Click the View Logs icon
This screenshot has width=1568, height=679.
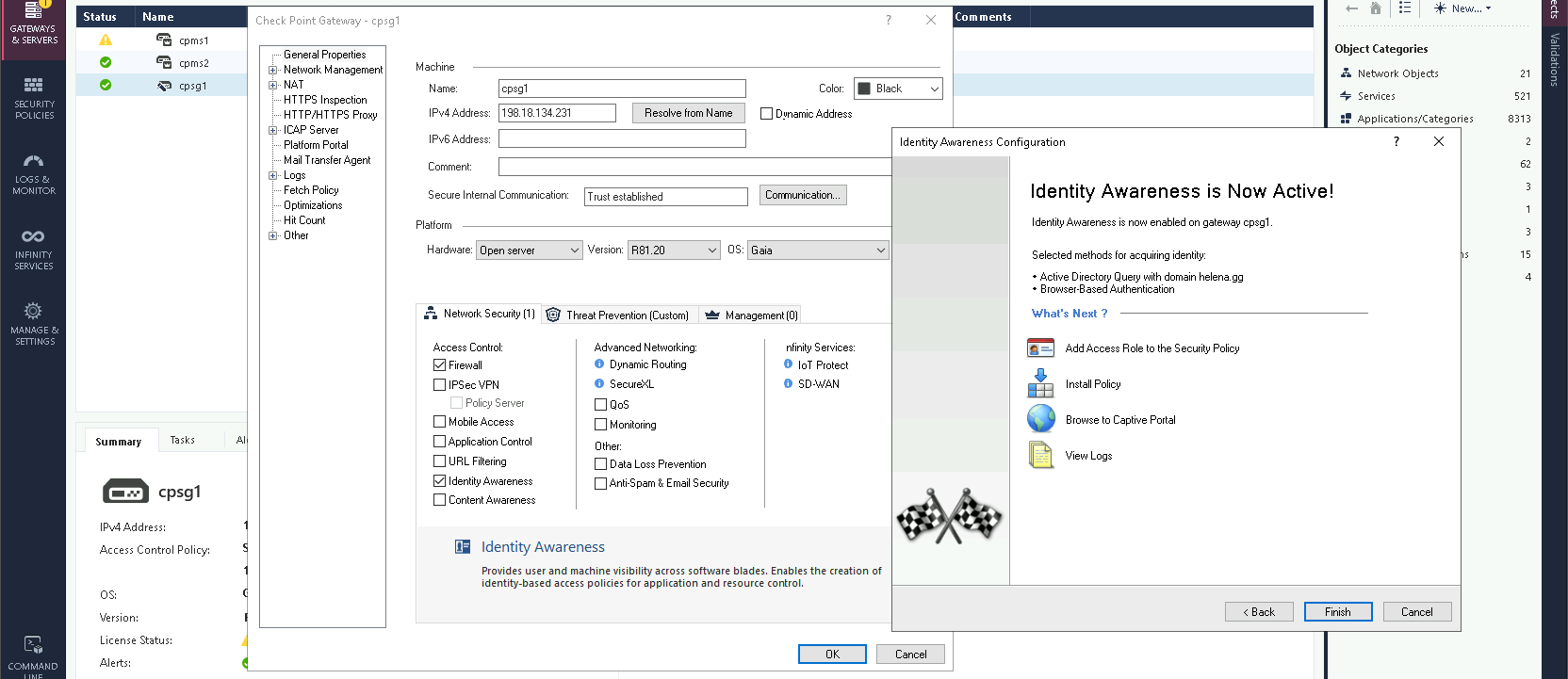pos(1040,455)
